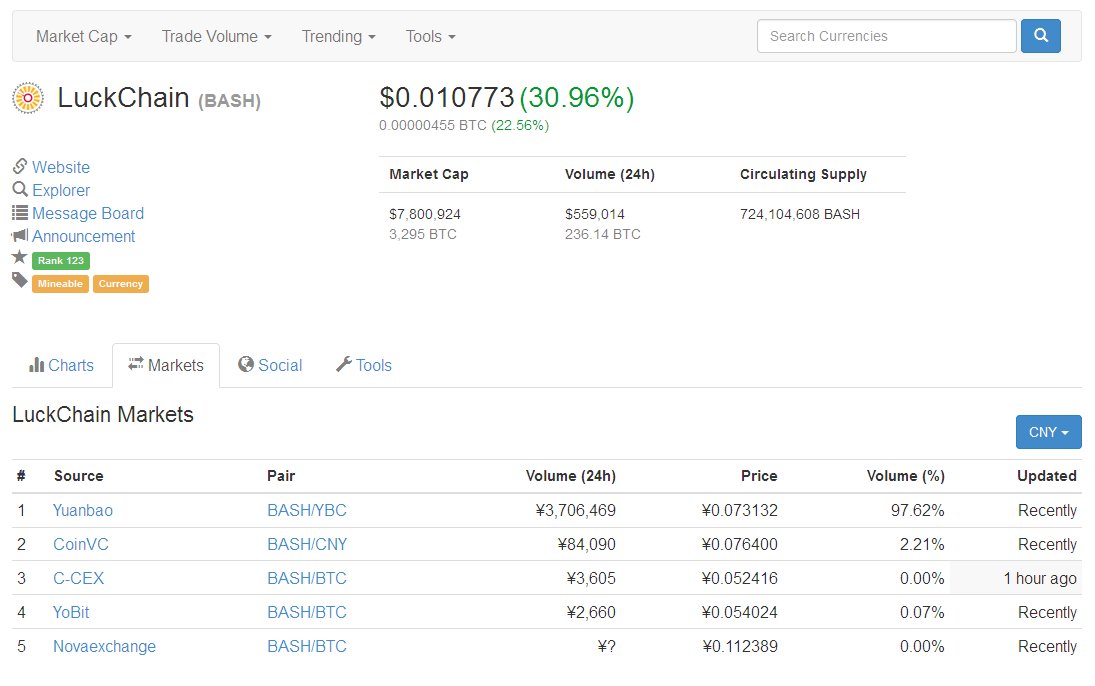
Task: Click the star icon beside Rank 123
Action: (x=18, y=259)
